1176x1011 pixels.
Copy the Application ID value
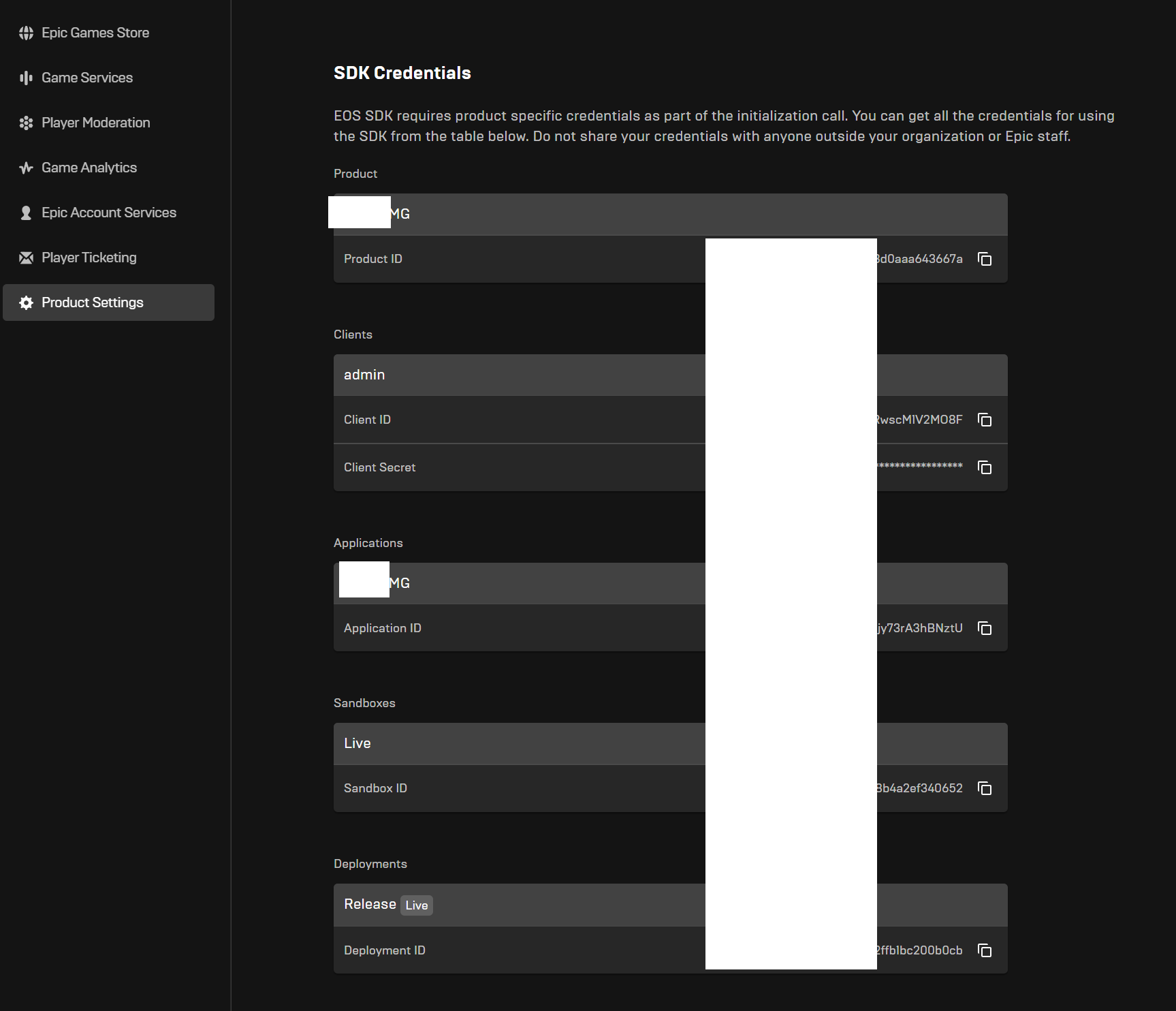985,628
